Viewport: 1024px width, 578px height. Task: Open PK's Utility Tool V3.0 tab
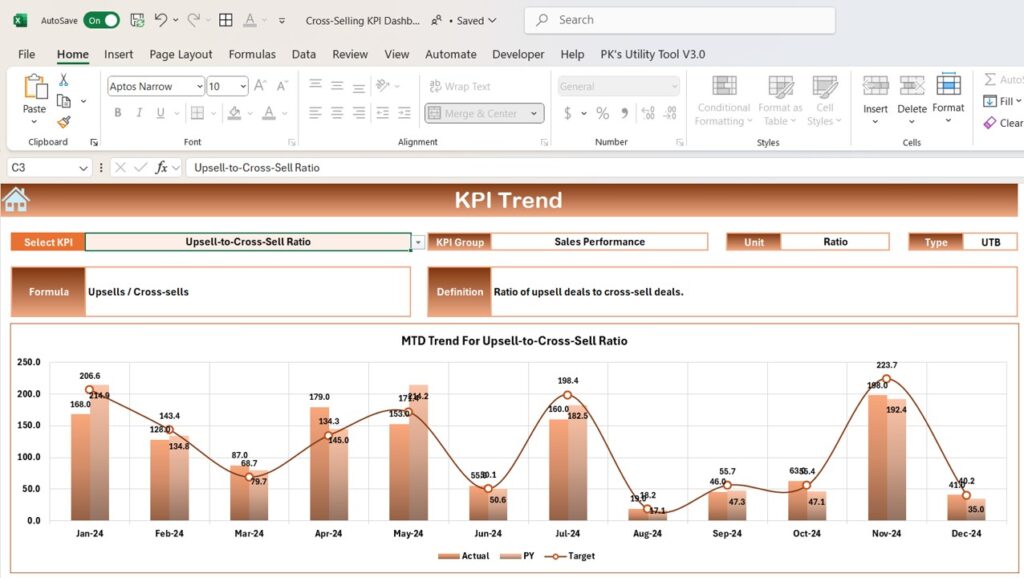652,54
